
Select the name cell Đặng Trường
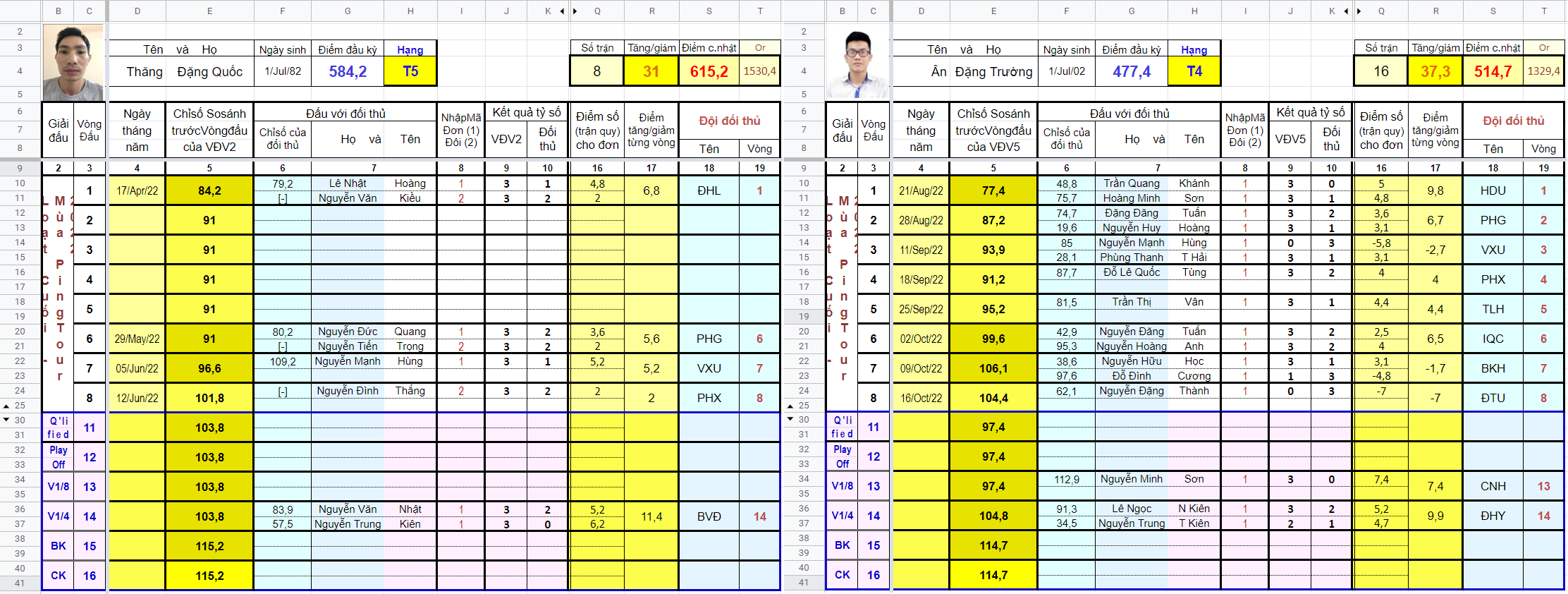(x=994, y=72)
